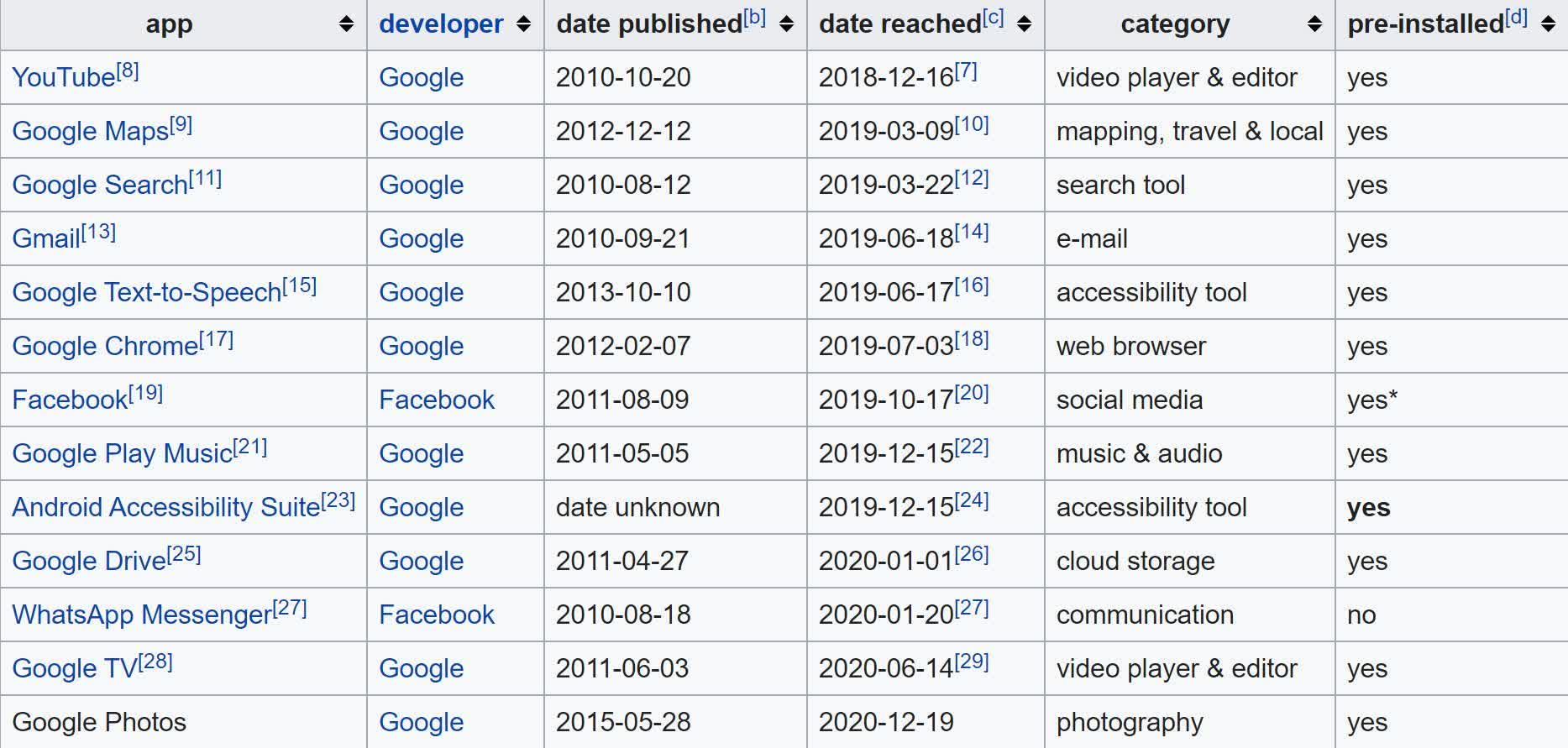This screenshot has width=1568, height=748.
Task: Open the Google TV link
Action: (x=75, y=668)
